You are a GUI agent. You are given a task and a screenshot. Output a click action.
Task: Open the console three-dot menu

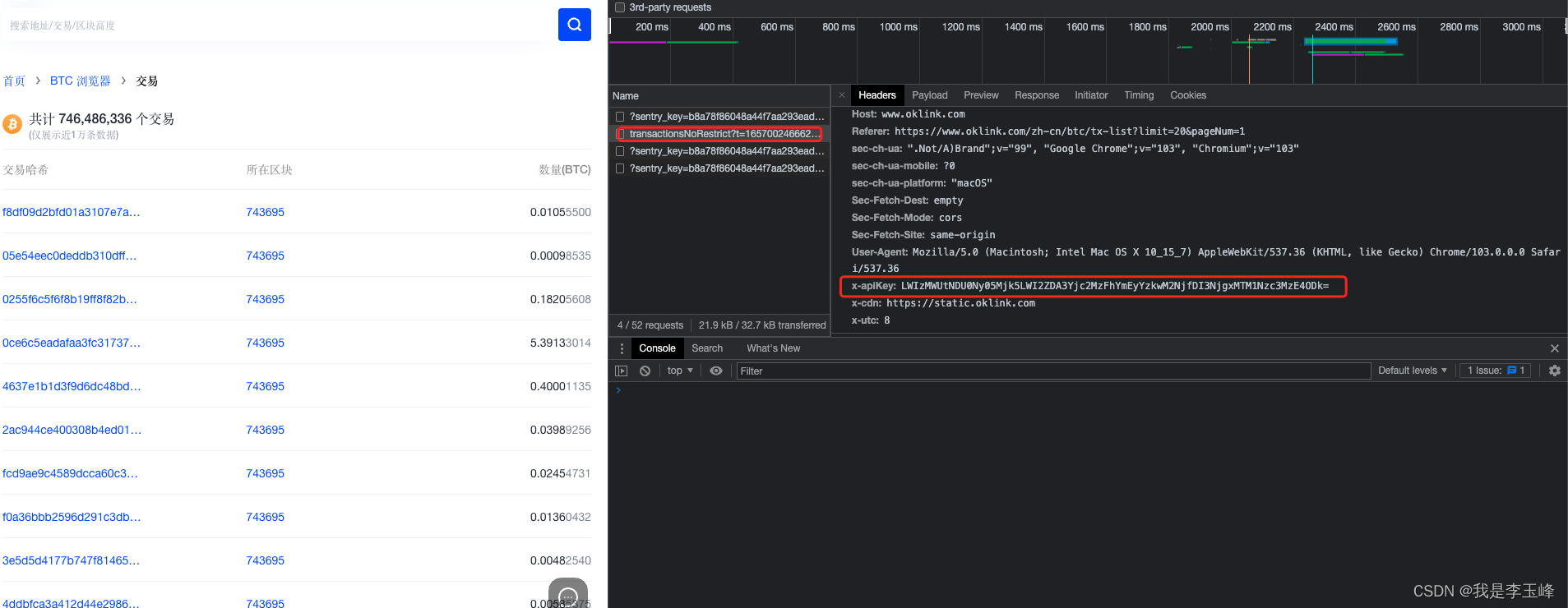pos(622,348)
